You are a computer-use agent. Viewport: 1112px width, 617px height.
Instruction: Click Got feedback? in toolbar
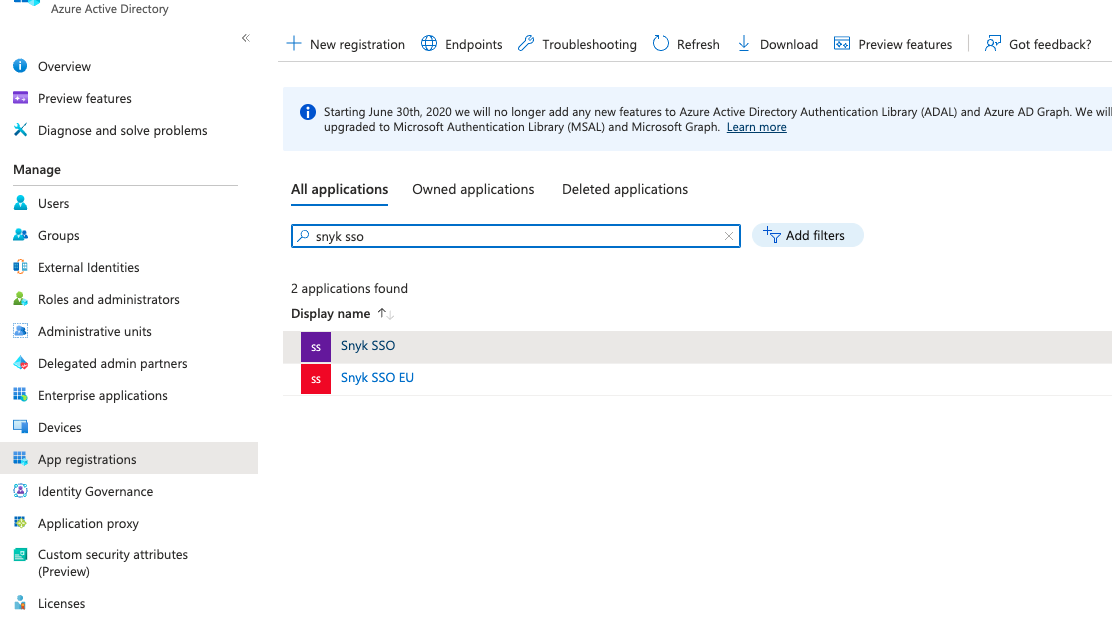pos(1038,44)
